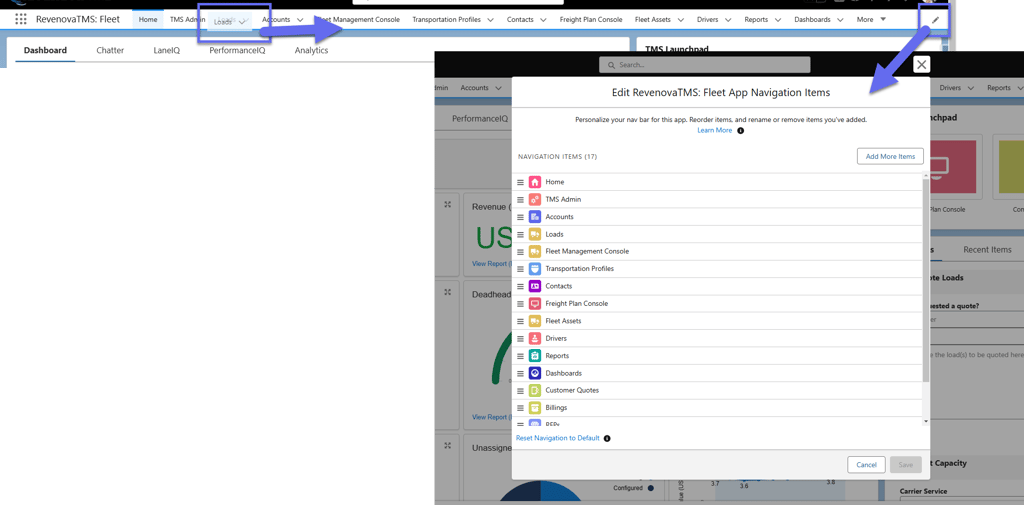Select Fleet Management Console row text
This screenshot has height=505, width=1024.
[x=587, y=252]
